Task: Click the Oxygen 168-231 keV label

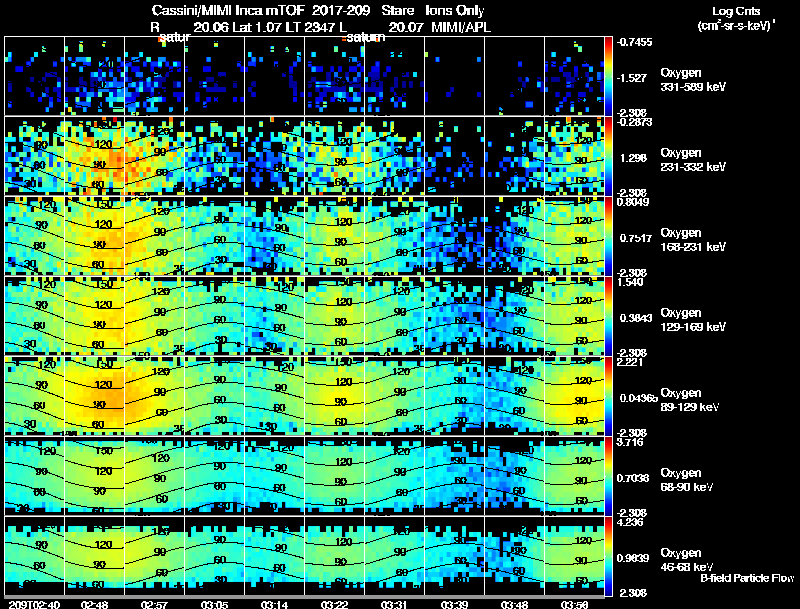Action: [x=693, y=240]
